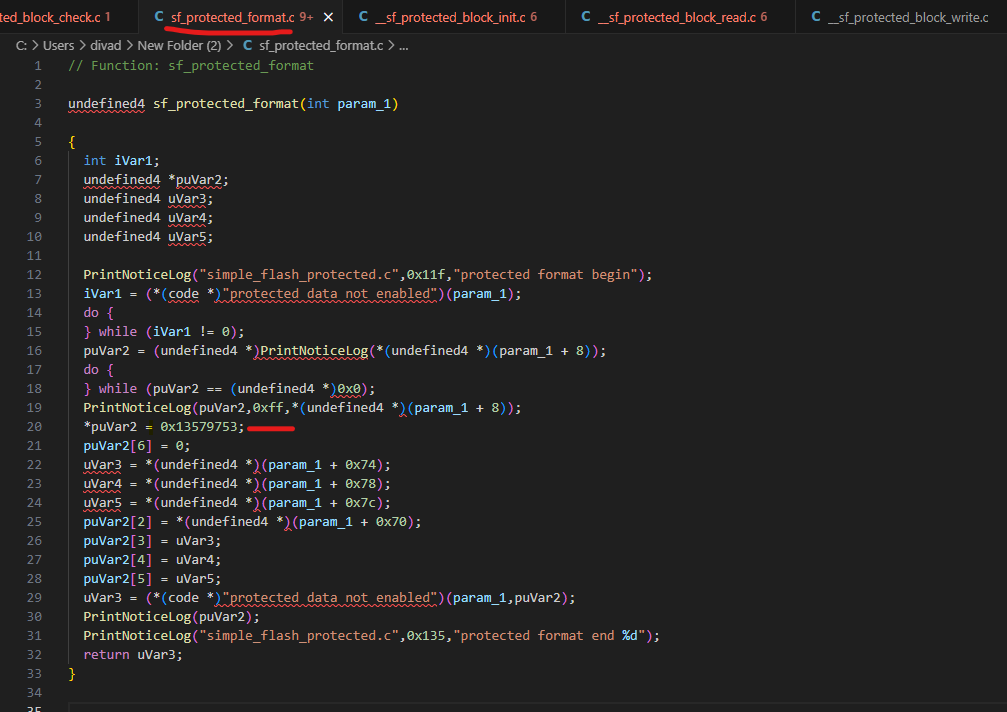
Task: Click 'int iVar1;' declaration
Action: 121,161
